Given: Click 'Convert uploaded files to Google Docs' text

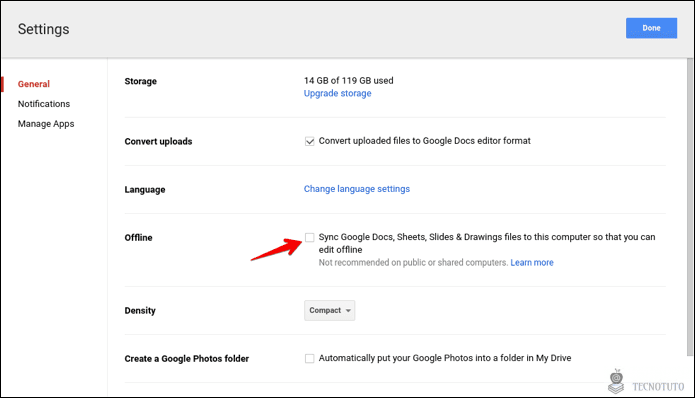Looking at the screenshot, I should point(425,141).
